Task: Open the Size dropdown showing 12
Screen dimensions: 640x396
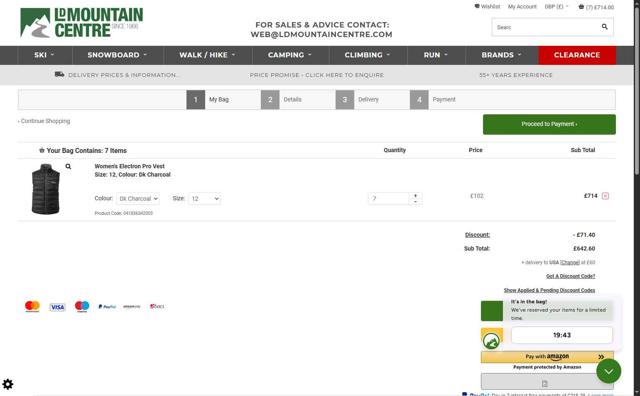Action: (204, 199)
